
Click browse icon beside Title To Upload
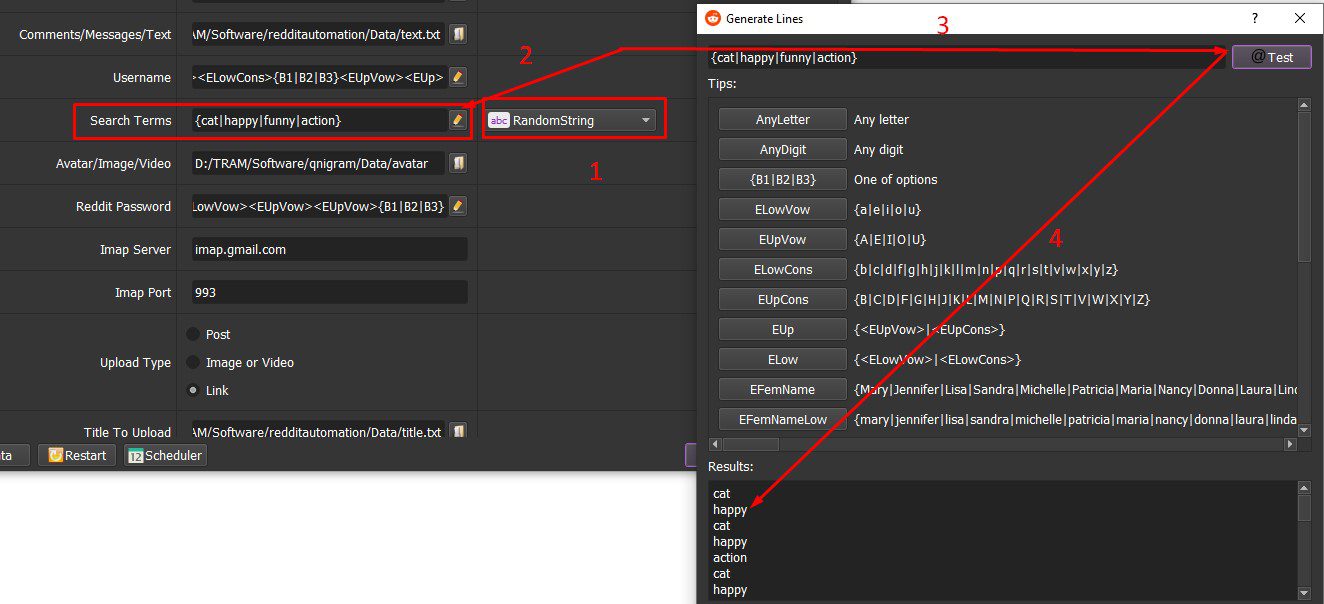point(458,432)
